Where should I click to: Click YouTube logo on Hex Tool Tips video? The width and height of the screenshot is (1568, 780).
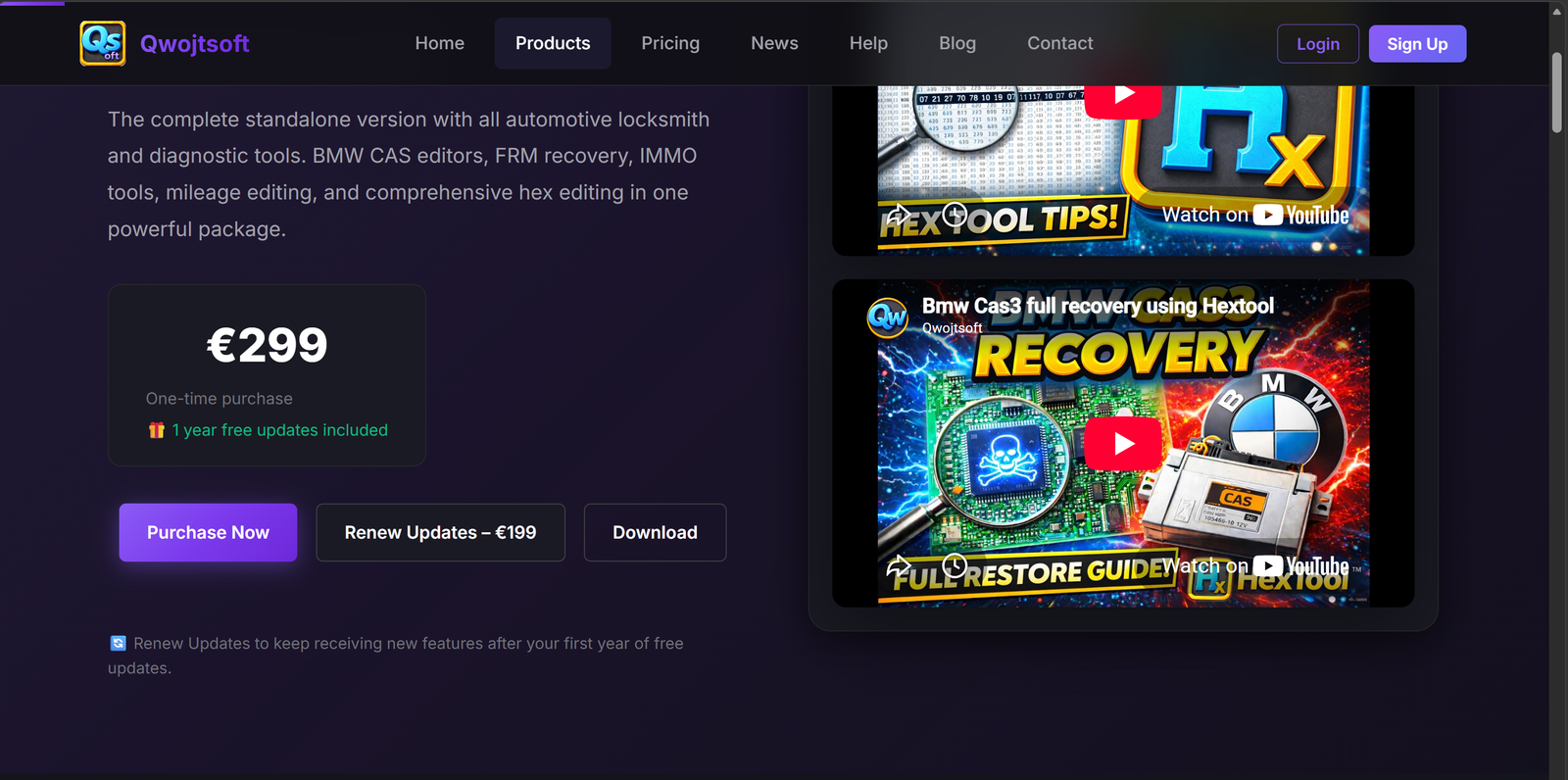click(1300, 215)
